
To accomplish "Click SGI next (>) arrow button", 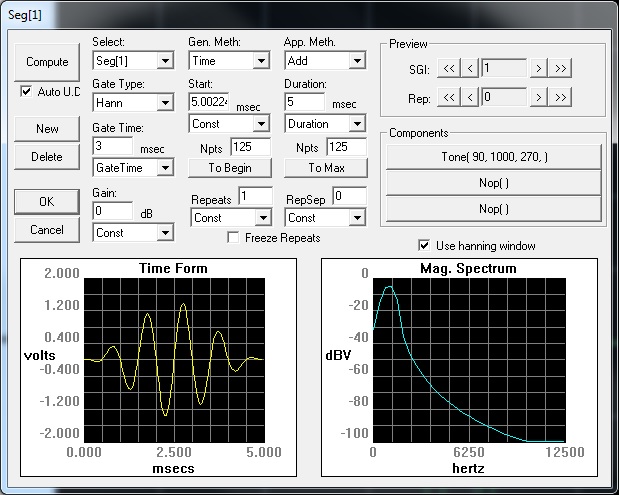I will (538, 68).
